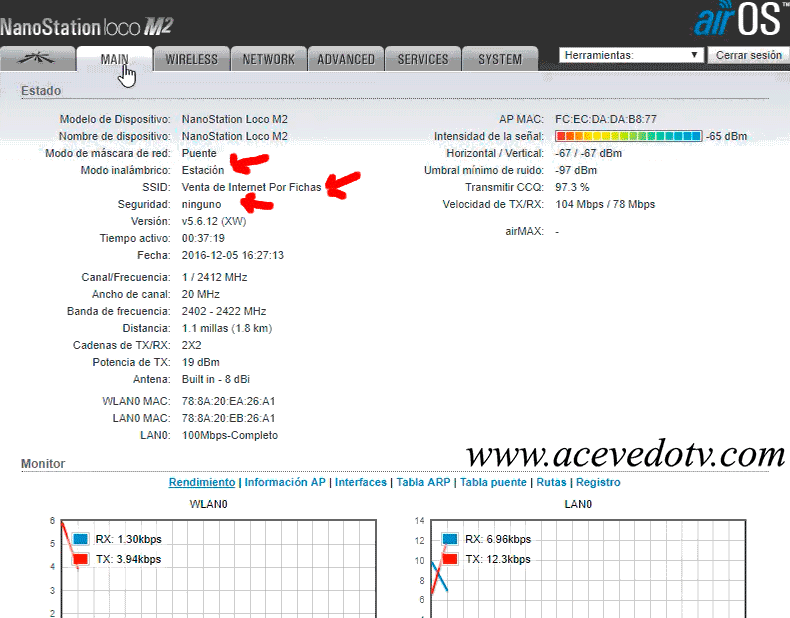Click the LAN0 throughput graph title
The height and width of the screenshot is (618, 790).
578,504
